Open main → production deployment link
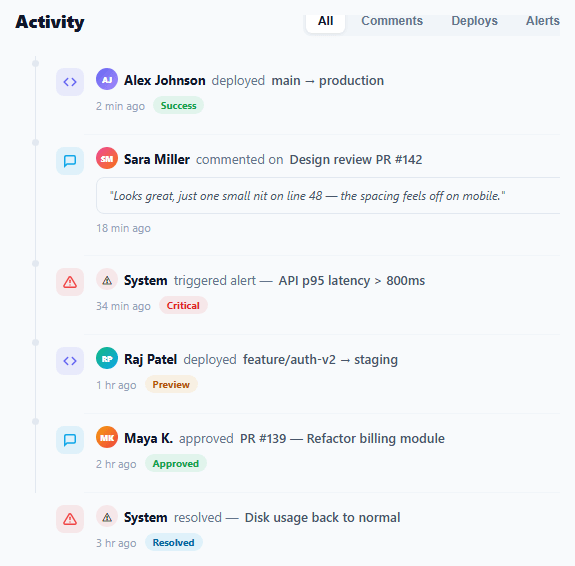The width and height of the screenshot is (575, 566). coord(327,81)
